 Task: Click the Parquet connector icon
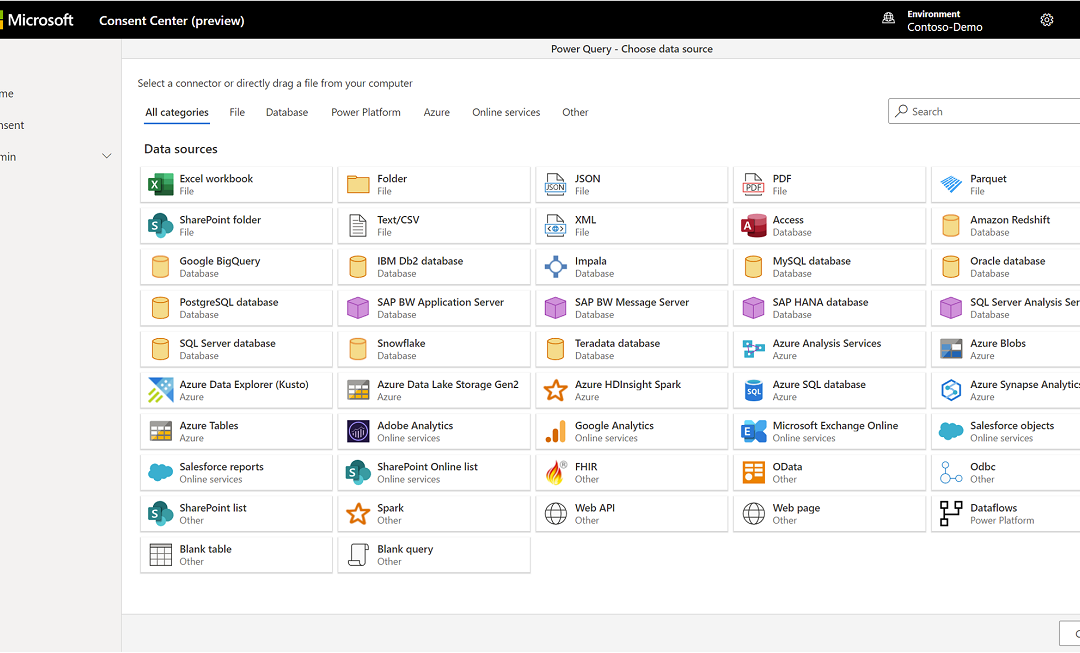(951, 185)
